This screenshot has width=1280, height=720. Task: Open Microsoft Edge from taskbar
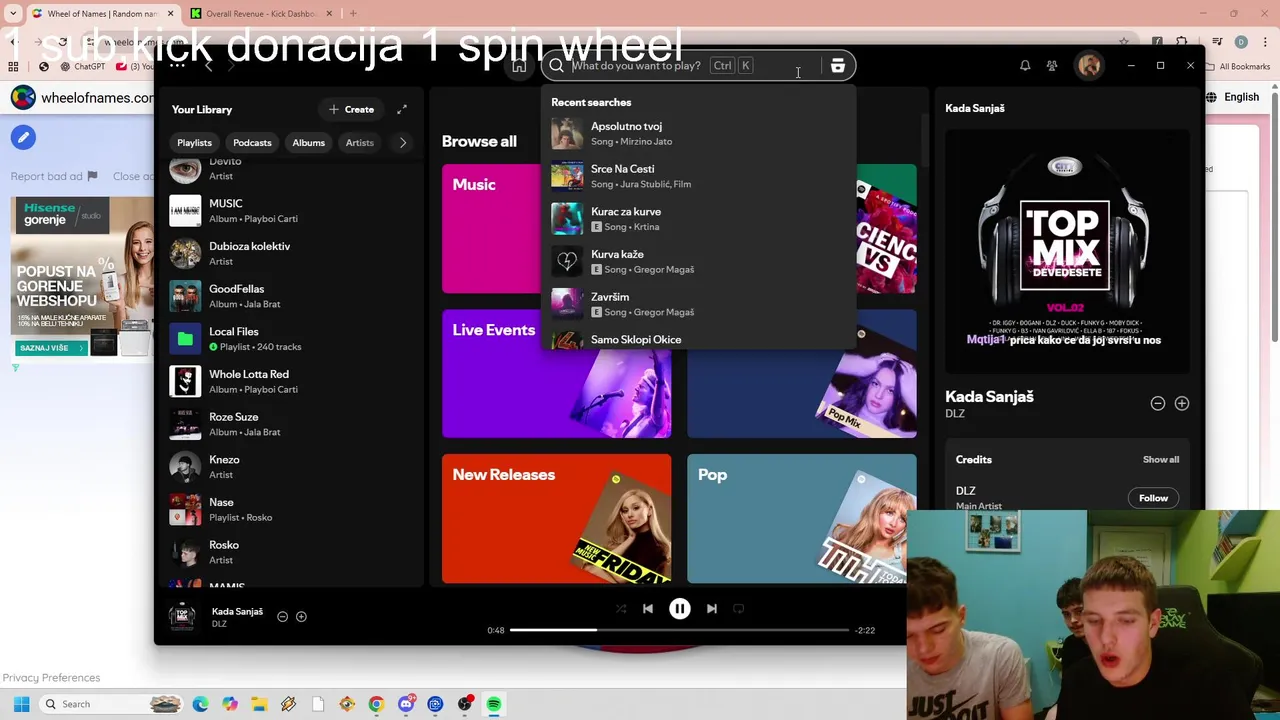[x=201, y=704]
